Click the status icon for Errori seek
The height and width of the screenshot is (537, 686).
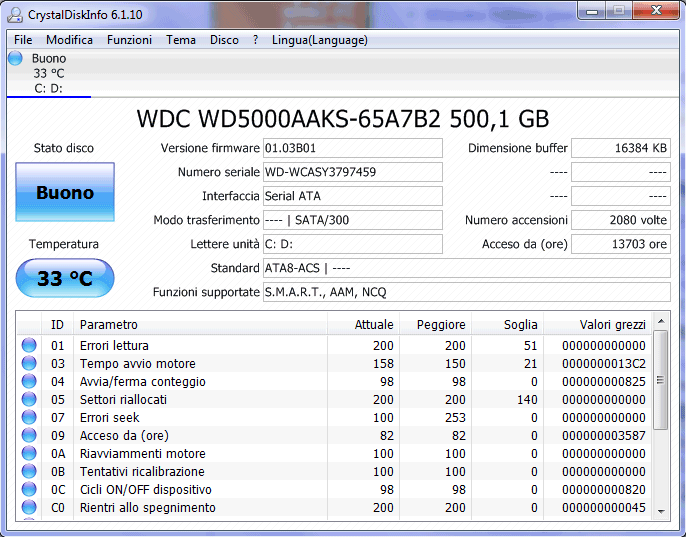tap(29, 417)
